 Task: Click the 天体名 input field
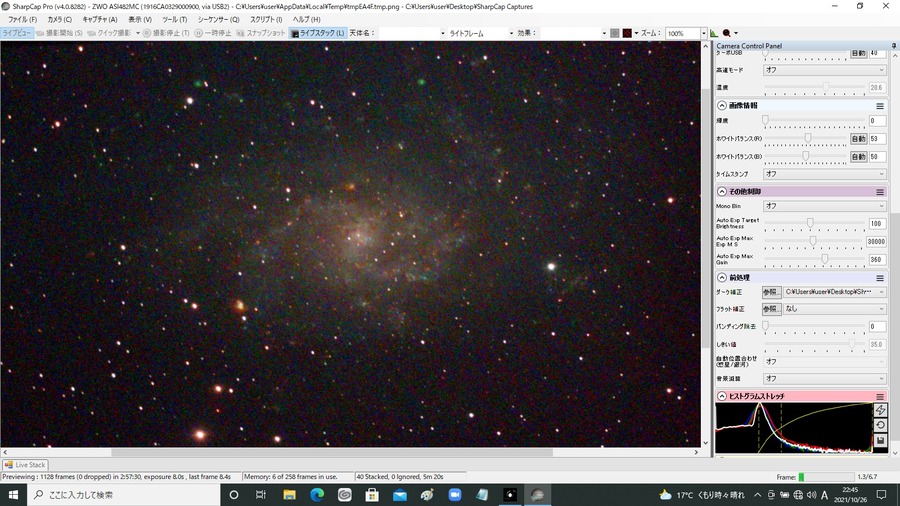pos(412,33)
